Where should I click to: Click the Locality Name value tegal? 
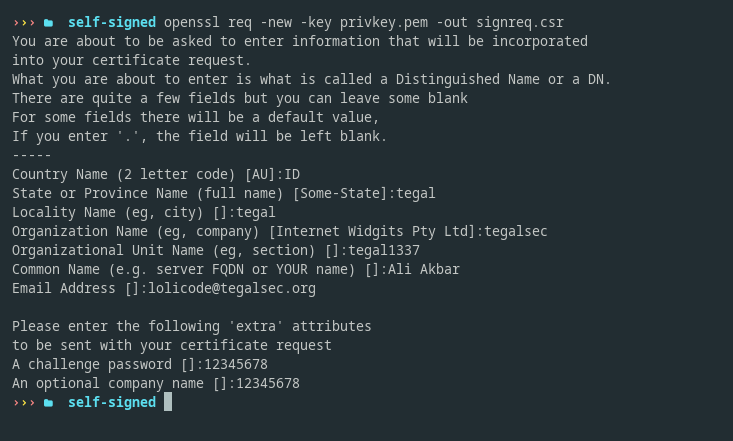tap(256, 212)
